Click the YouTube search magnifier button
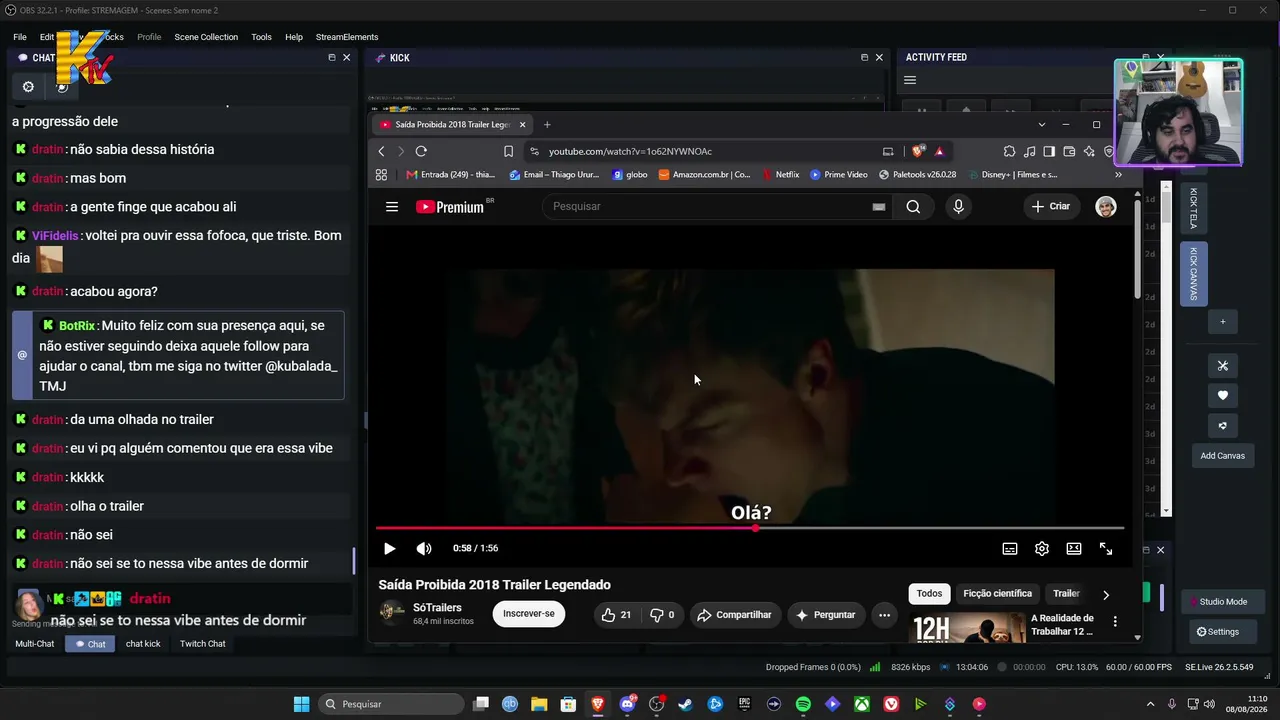 click(x=913, y=207)
